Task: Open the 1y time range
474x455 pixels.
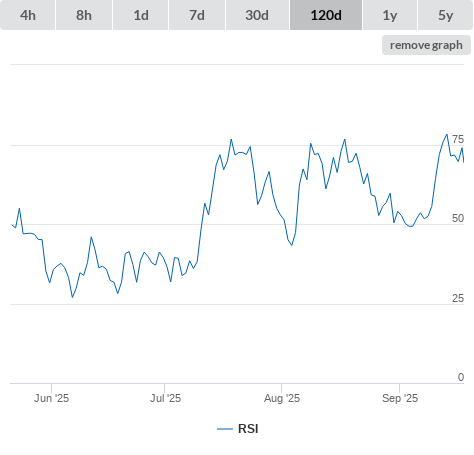Action: [x=390, y=15]
